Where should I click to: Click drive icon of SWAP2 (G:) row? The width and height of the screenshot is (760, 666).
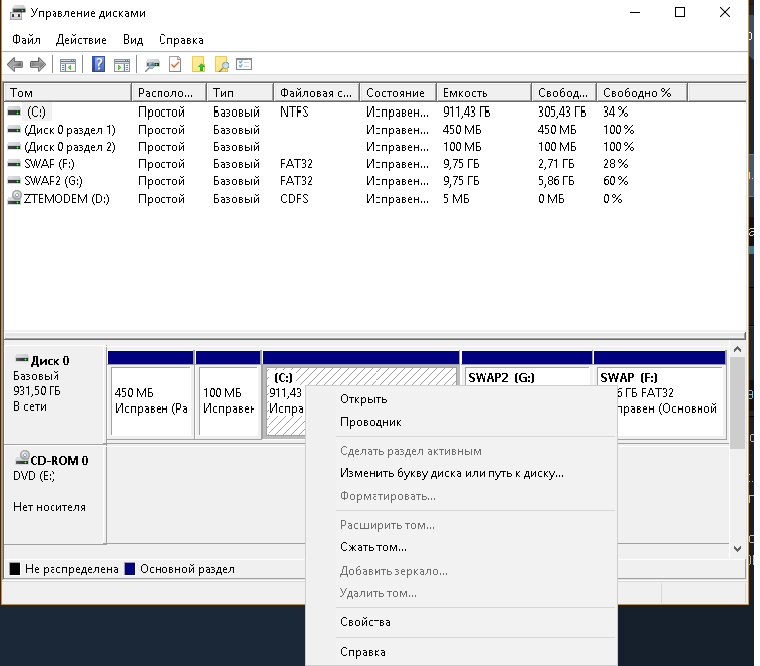point(14,181)
